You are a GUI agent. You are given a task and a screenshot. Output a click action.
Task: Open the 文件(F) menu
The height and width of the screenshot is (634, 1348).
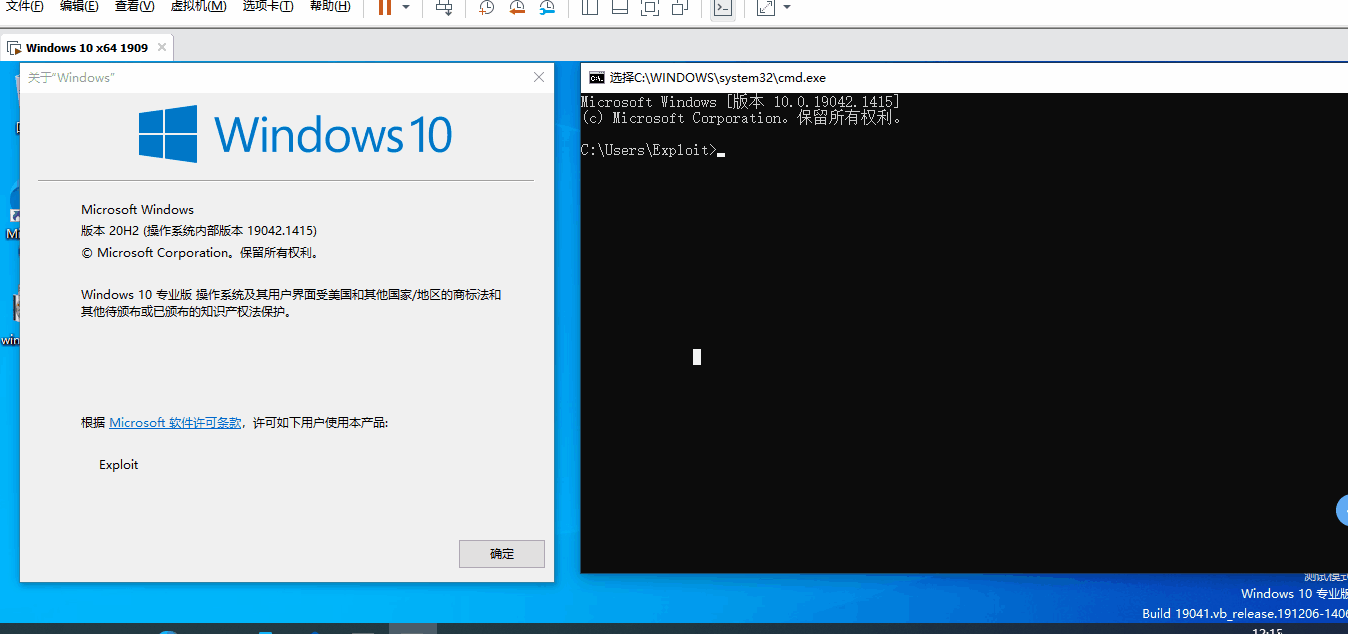click(x=25, y=6)
